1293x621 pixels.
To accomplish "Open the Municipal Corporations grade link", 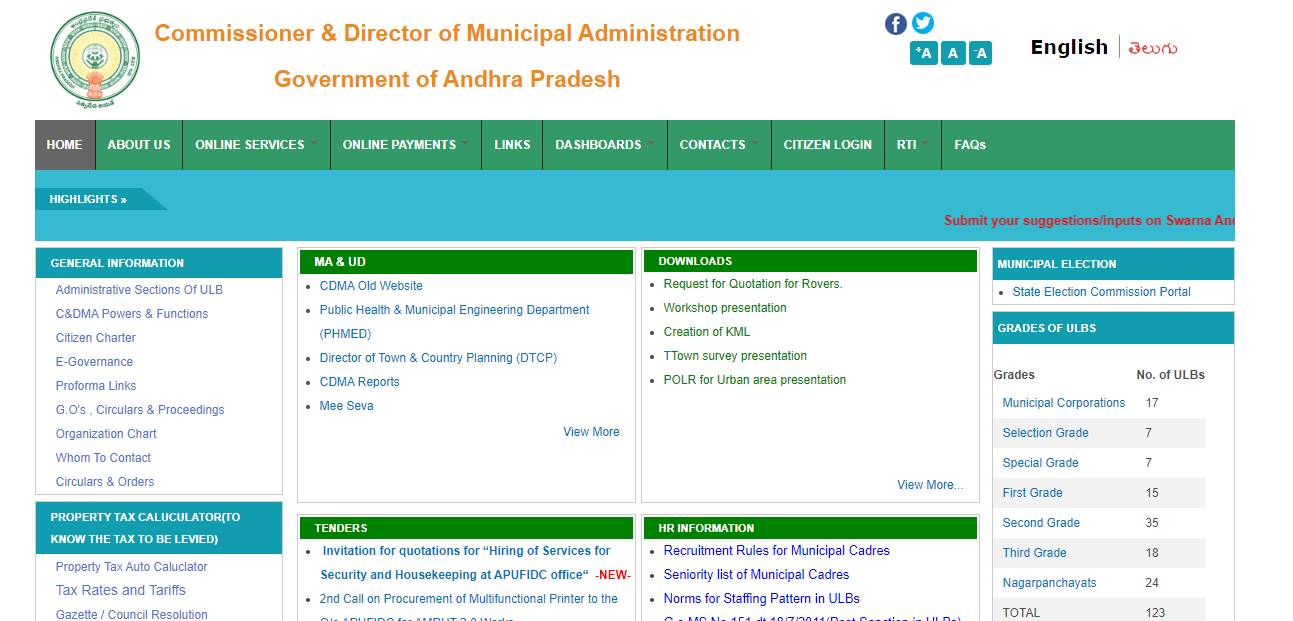I will [1064, 403].
